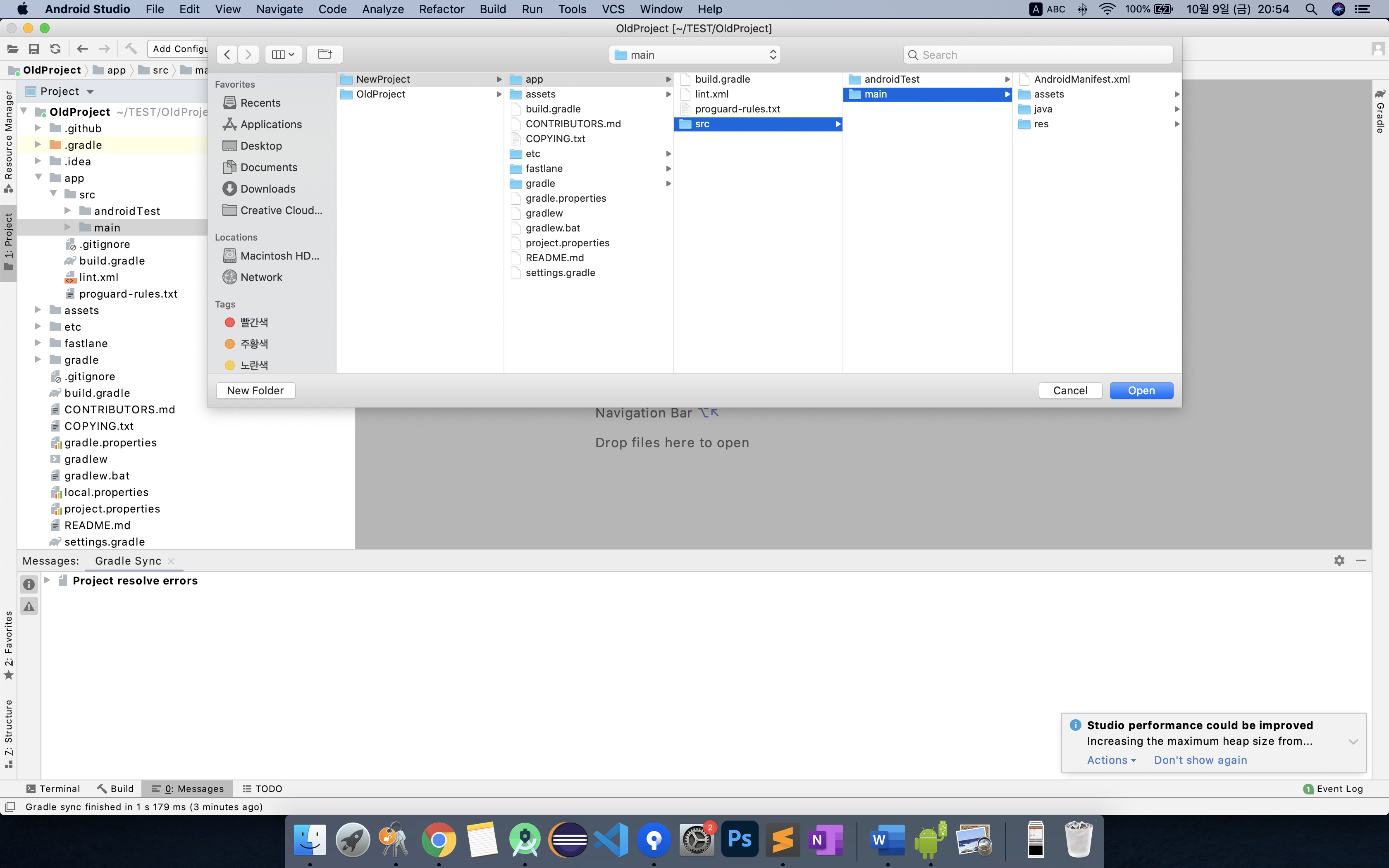The image size is (1389, 868).
Task: Click the Sync project refresh icon
Action: pyautogui.click(x=55, y=49)
